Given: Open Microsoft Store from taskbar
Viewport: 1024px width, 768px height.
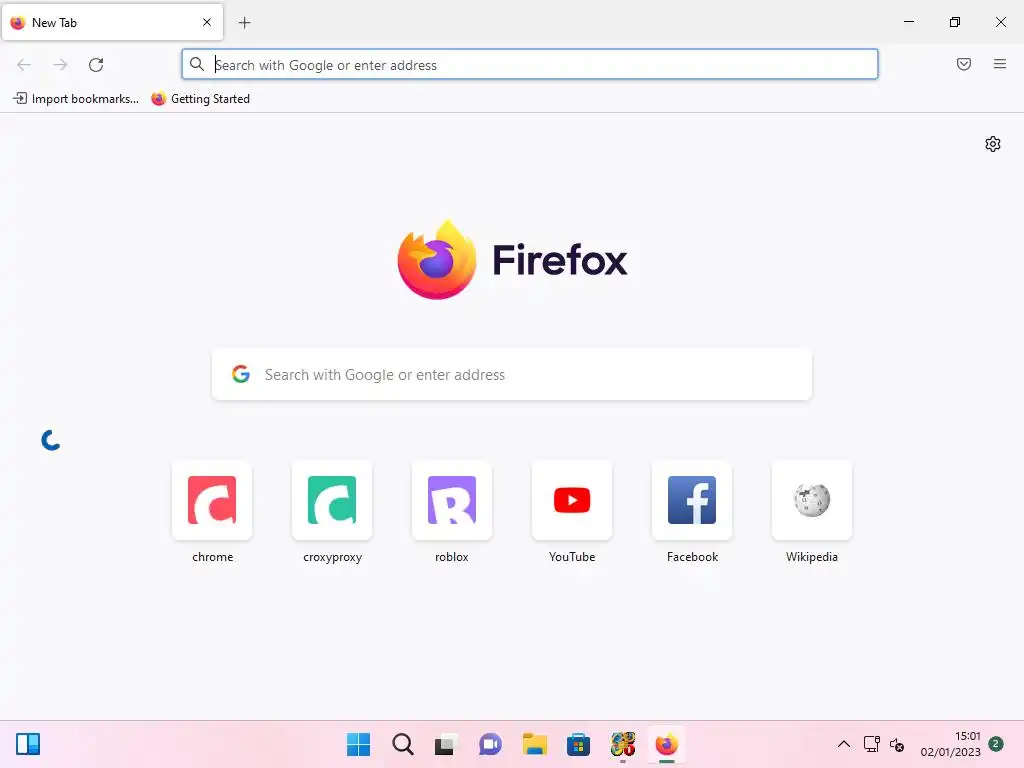Looking at the screenshot, I should [578, 744].
